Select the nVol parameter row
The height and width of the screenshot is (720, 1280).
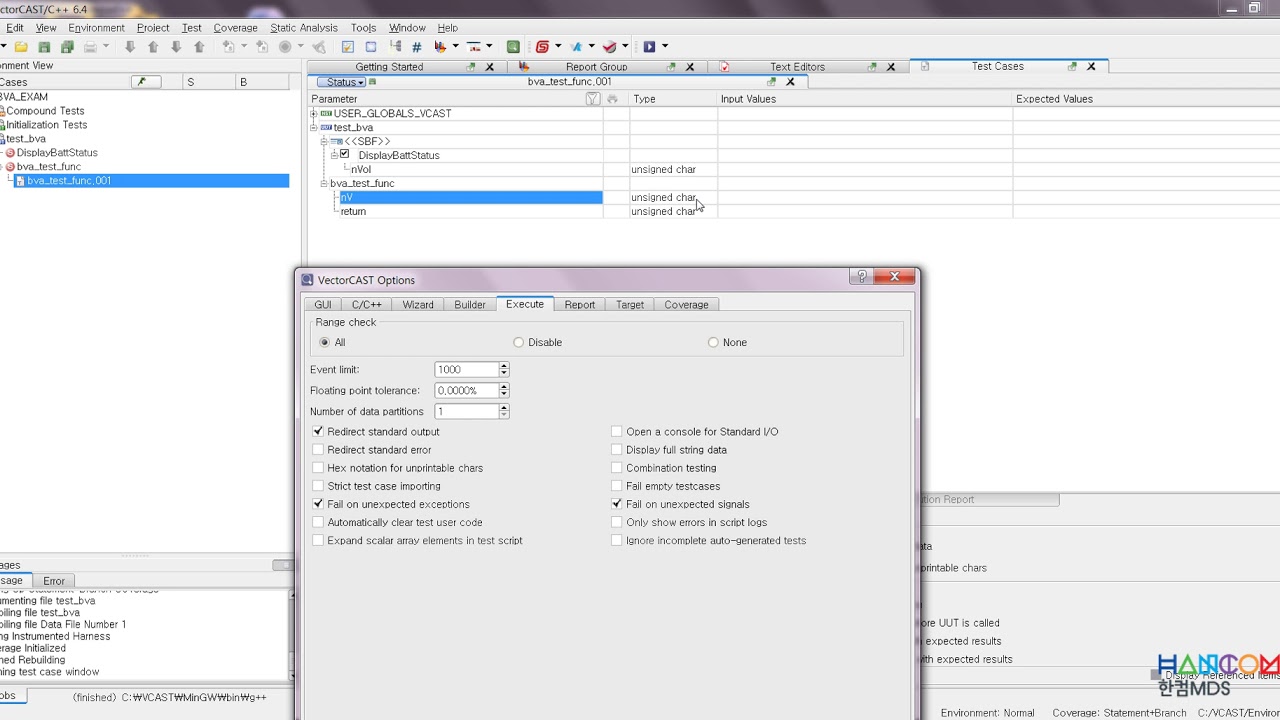pyautogui.click(x=361, y=169)
